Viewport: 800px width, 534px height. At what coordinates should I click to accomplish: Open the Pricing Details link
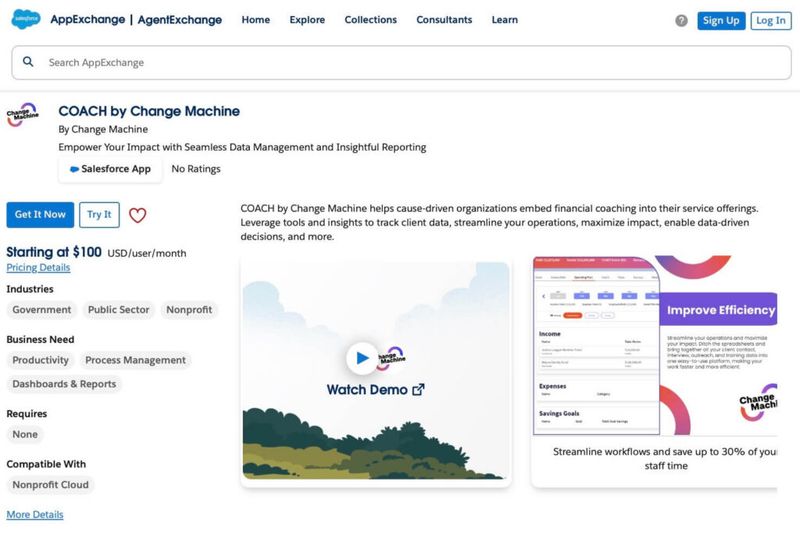pos(38,267)
